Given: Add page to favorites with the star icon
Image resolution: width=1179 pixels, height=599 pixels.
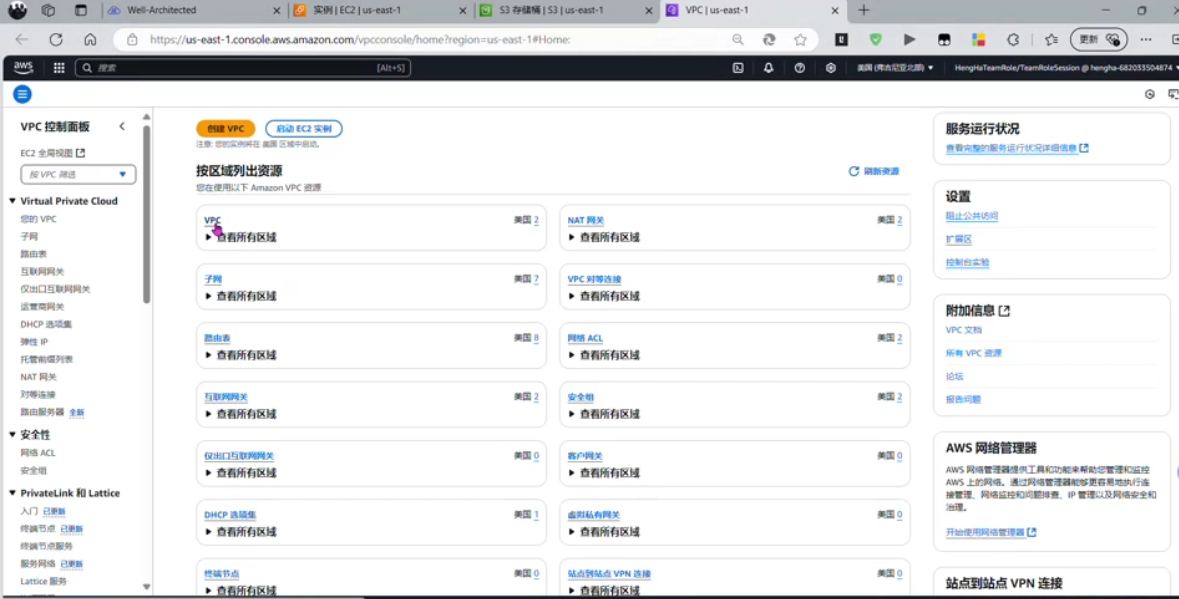Looking at the screenshot, I should [x=800, y=39].
